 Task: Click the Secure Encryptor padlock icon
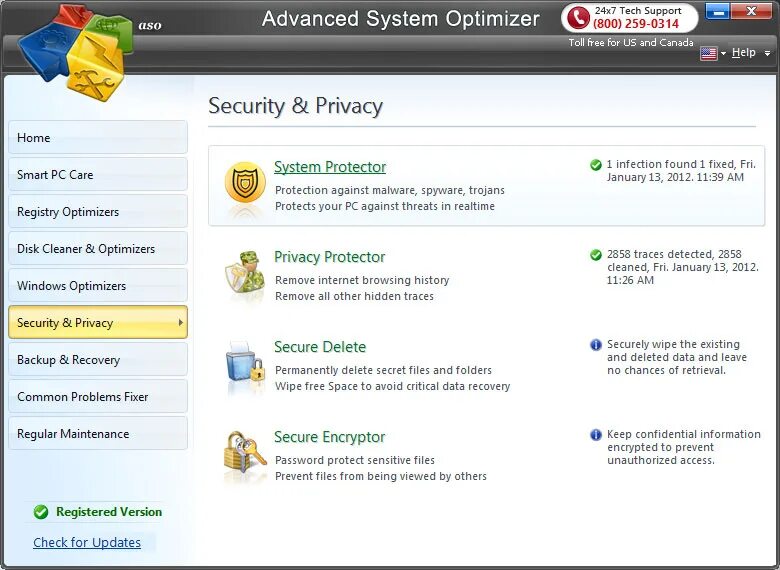245,452
